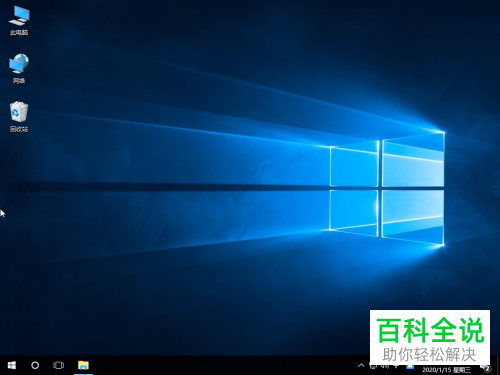This screenshot has height=375, width=500.
Task: Open Cortana search circle on taskbar
Action: [35, 365]
